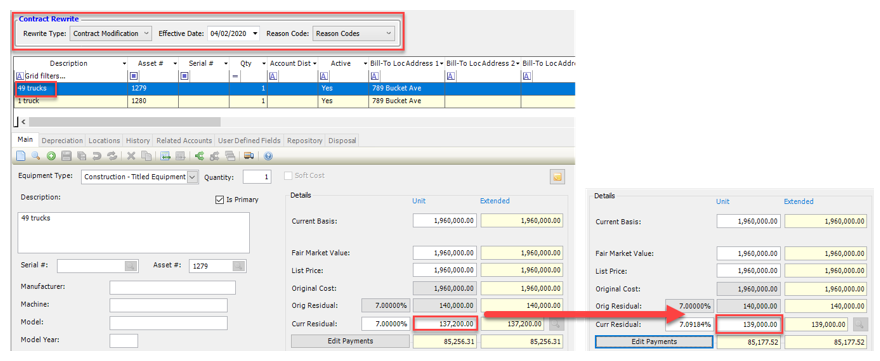The image size is (880, 361).
Task: Click the scroll-left arrow under the grid
Action: [24, 121]
